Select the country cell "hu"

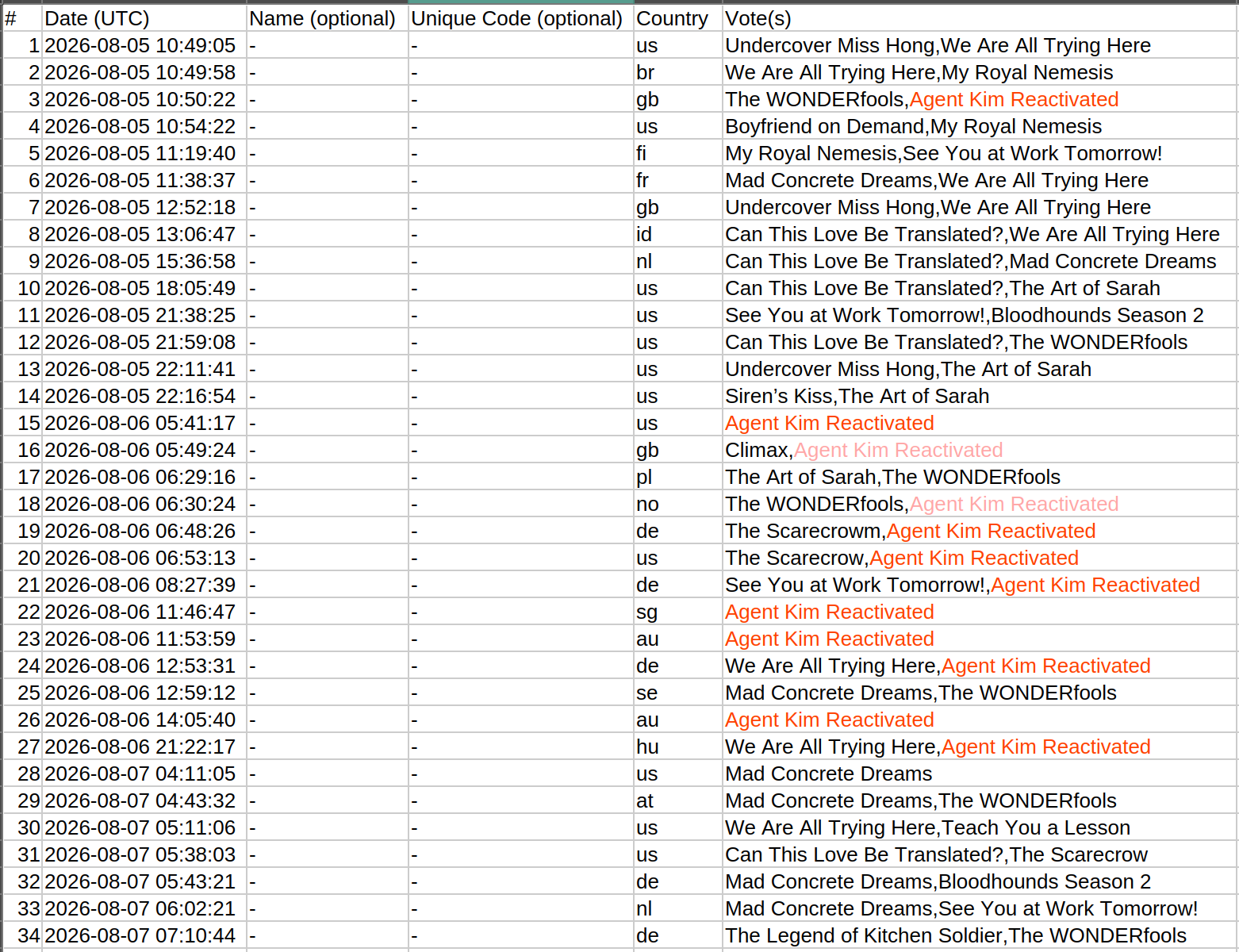(678, 747)
